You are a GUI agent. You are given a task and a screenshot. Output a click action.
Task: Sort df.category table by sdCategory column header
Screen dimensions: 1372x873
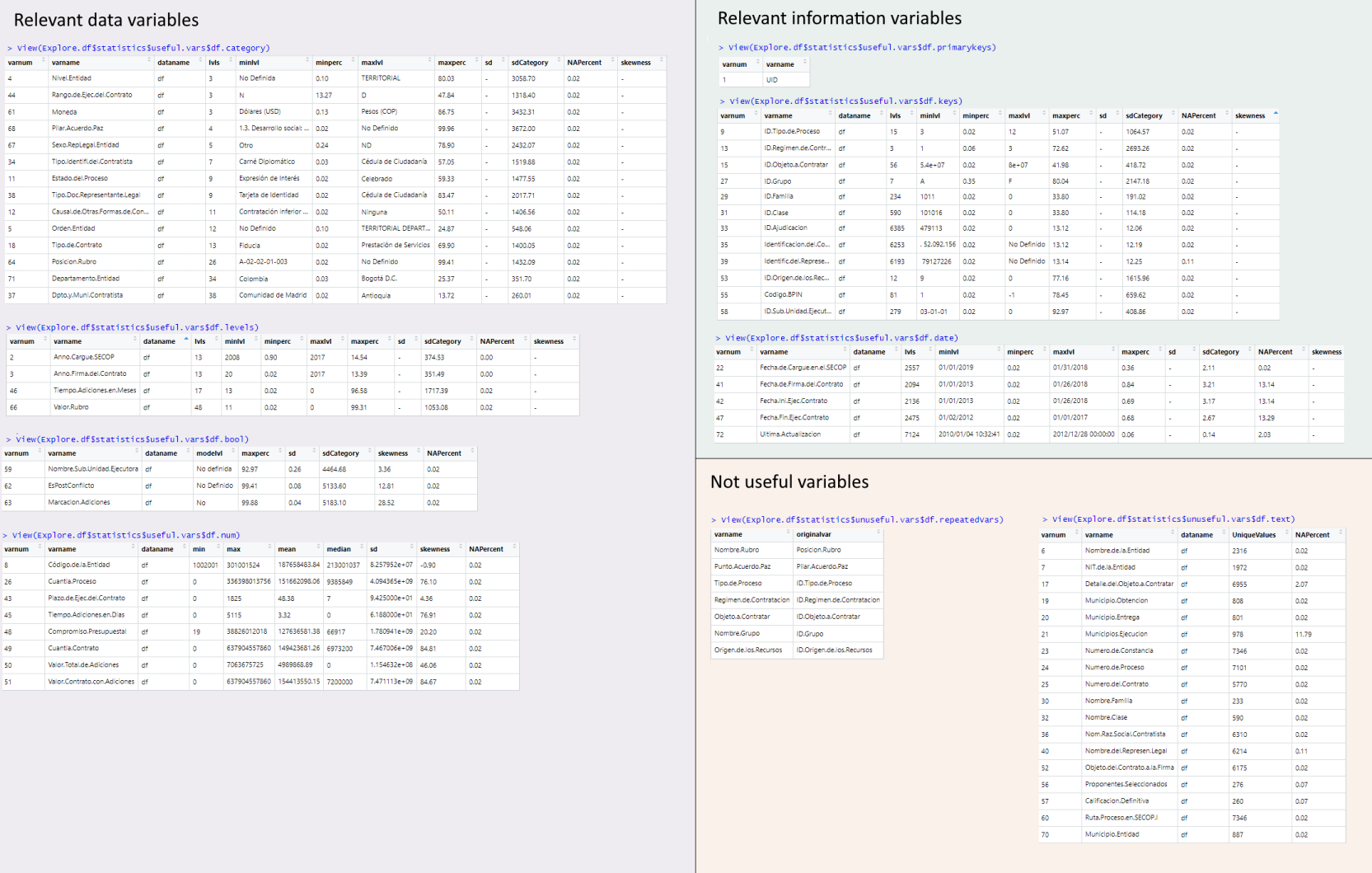pos(529,63)
